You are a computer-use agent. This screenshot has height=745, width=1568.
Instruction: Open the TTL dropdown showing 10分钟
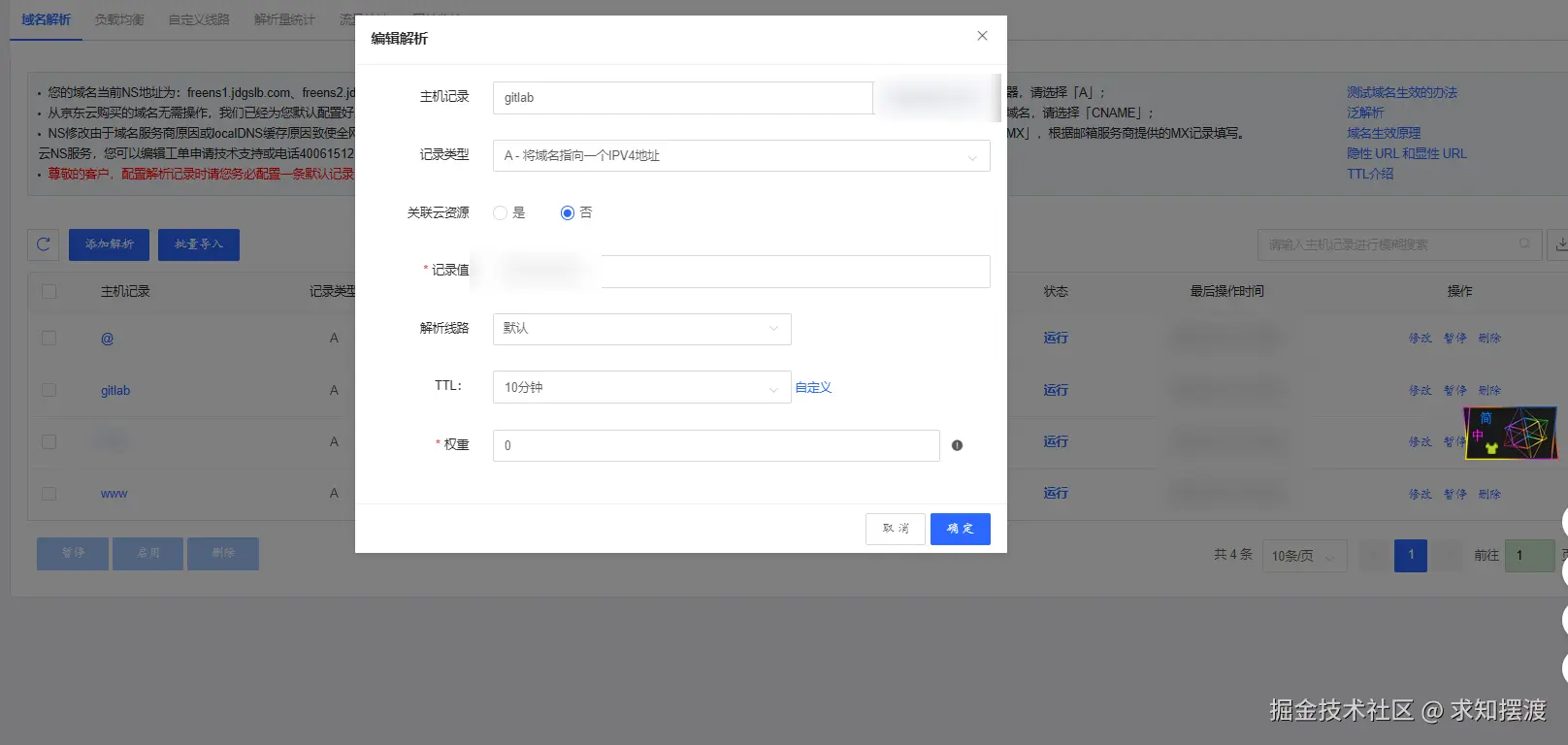pos(641,387)
